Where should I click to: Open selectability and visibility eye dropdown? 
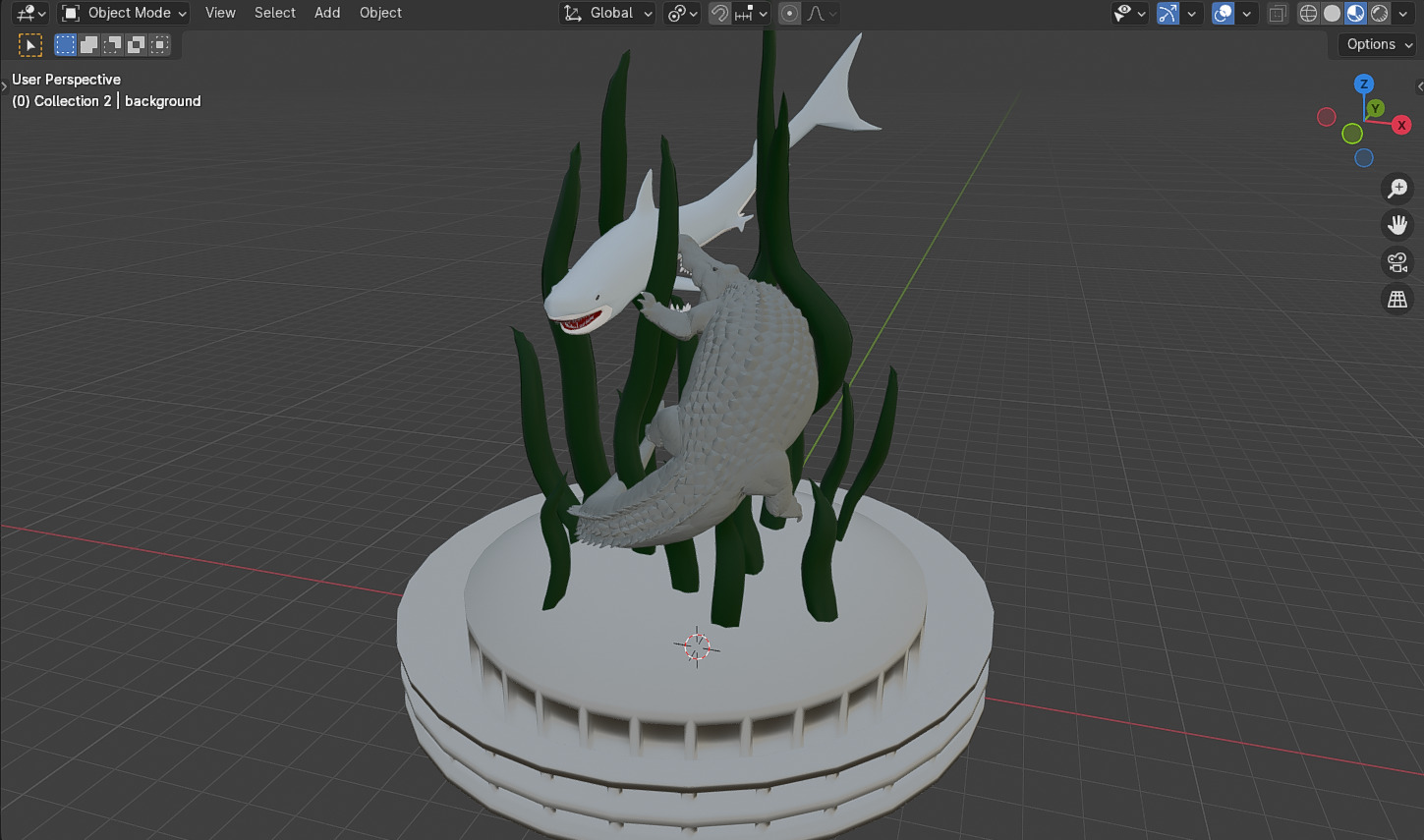pyautogui.click(x=1129, y=13)
